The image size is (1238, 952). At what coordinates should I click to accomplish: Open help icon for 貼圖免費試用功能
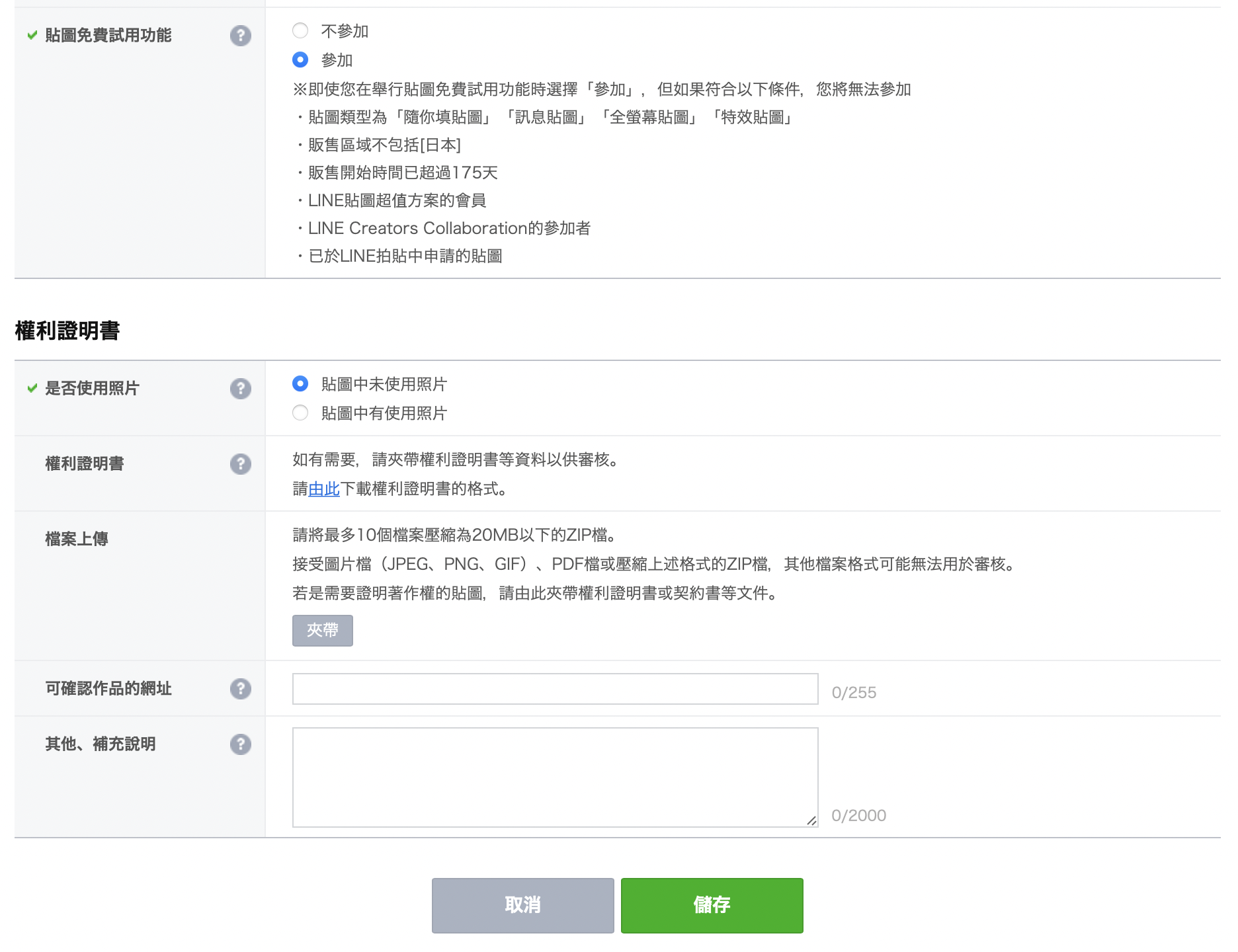(241, 36)
